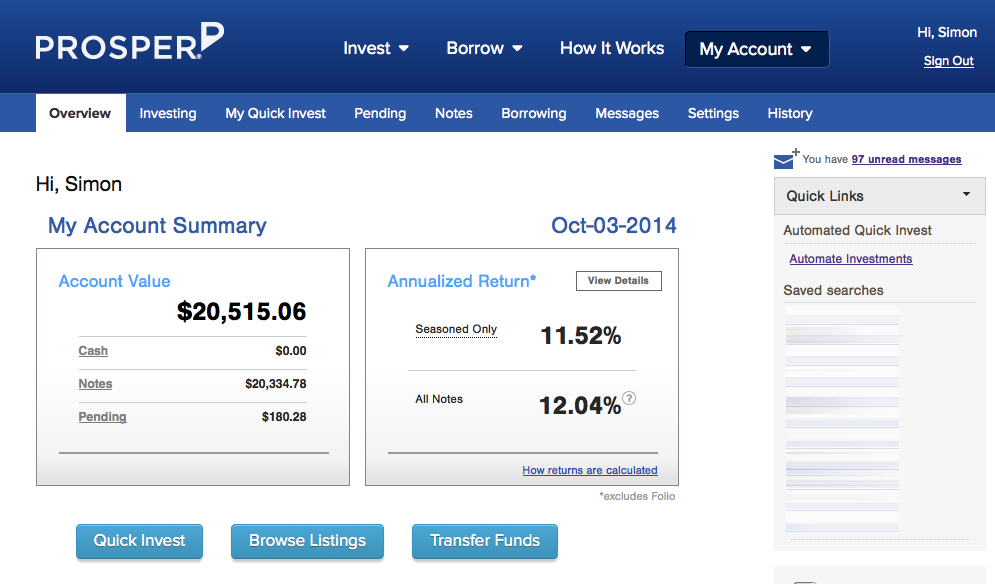
Task: Open the History tab
Action: coord(790,113)
